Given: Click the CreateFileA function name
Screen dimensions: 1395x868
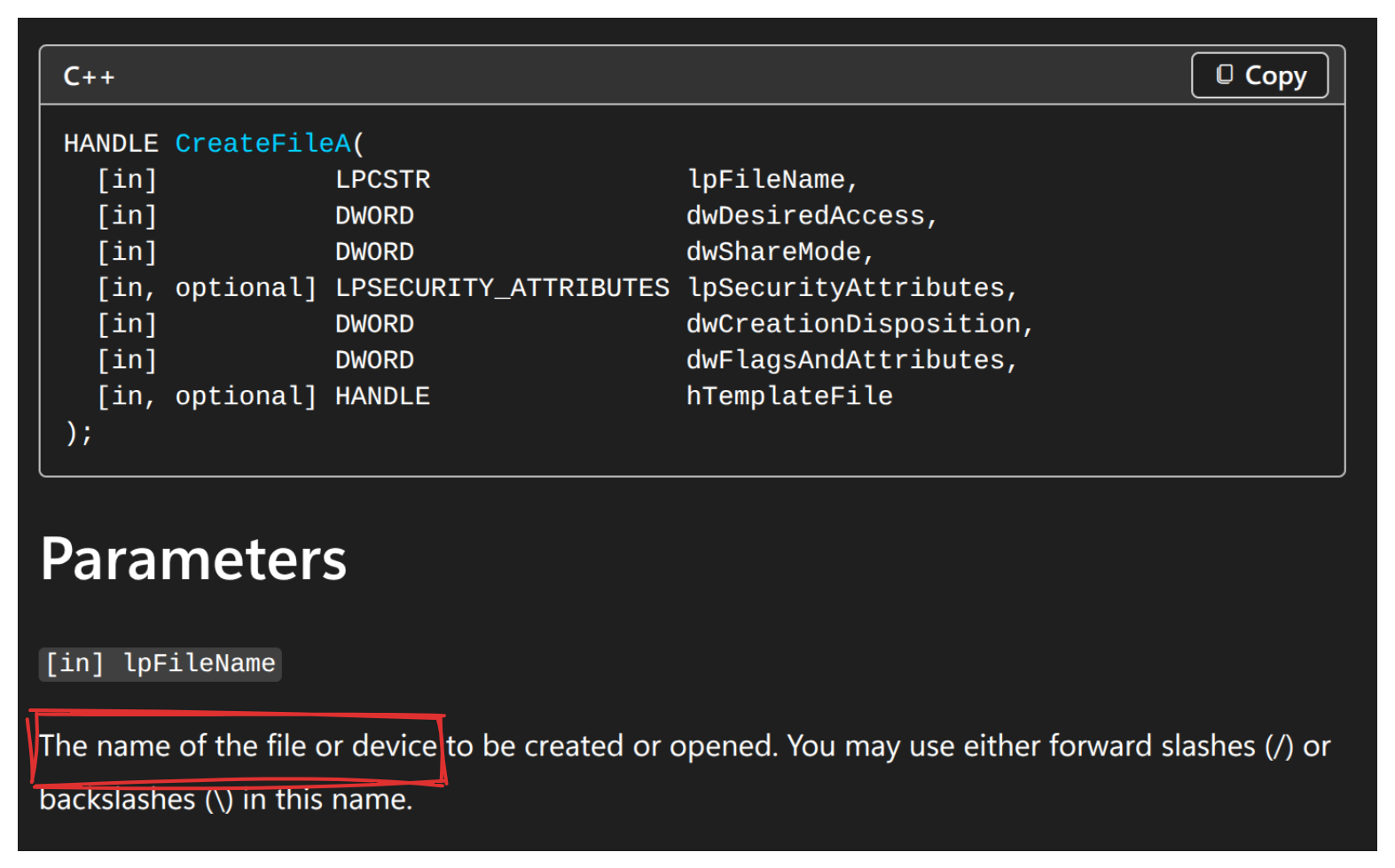Looking at the screenshot, I should (x=263, y=144).
